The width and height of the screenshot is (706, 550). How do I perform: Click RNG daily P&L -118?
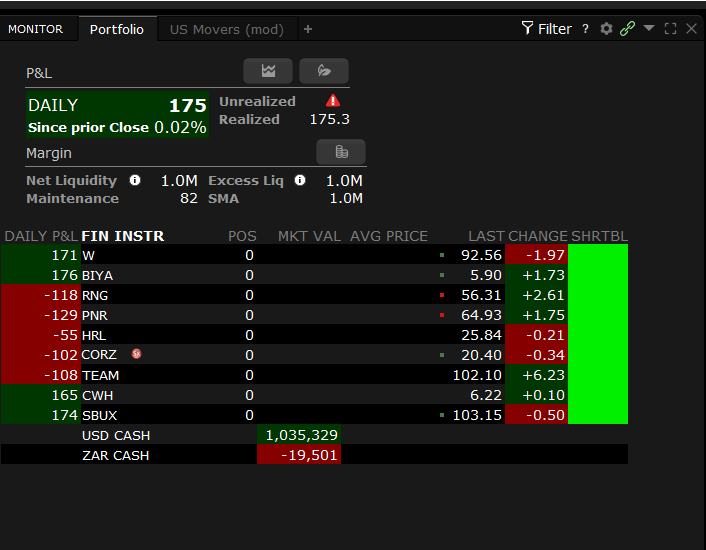[41, 295]
